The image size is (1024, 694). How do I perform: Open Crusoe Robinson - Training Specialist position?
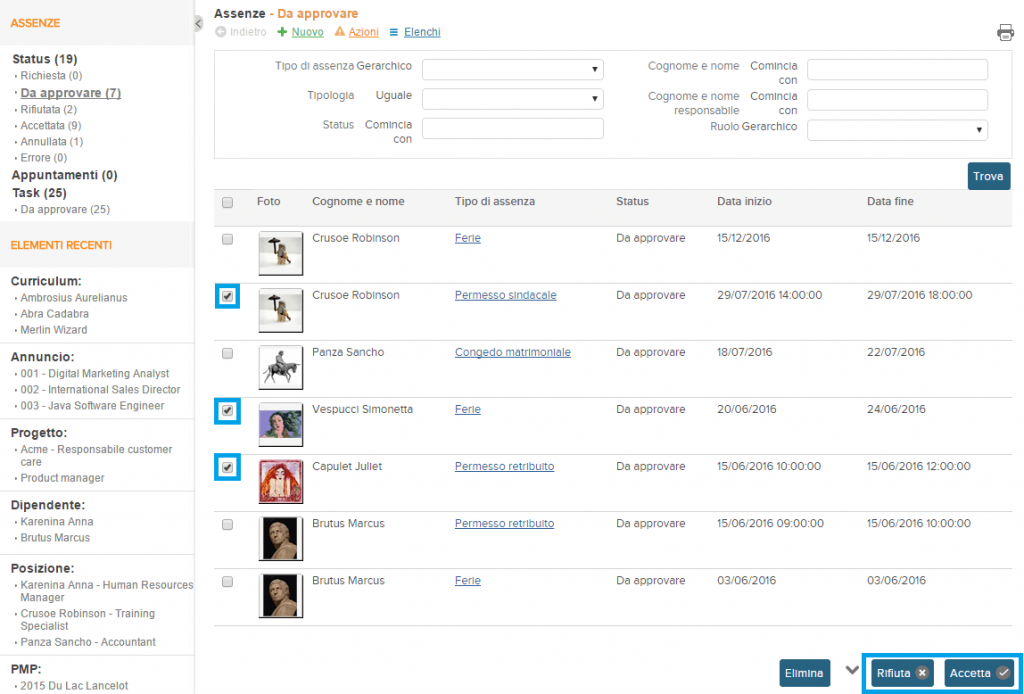coord(88,620)
